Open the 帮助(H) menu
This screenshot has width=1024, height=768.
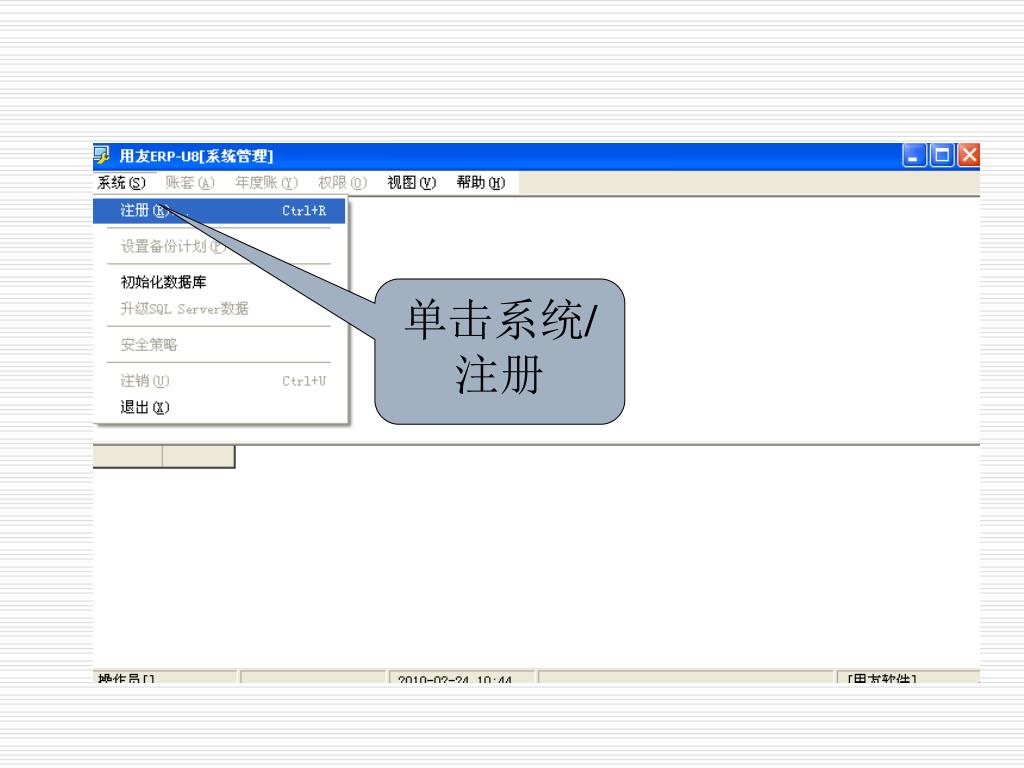(x=481, y=183)
